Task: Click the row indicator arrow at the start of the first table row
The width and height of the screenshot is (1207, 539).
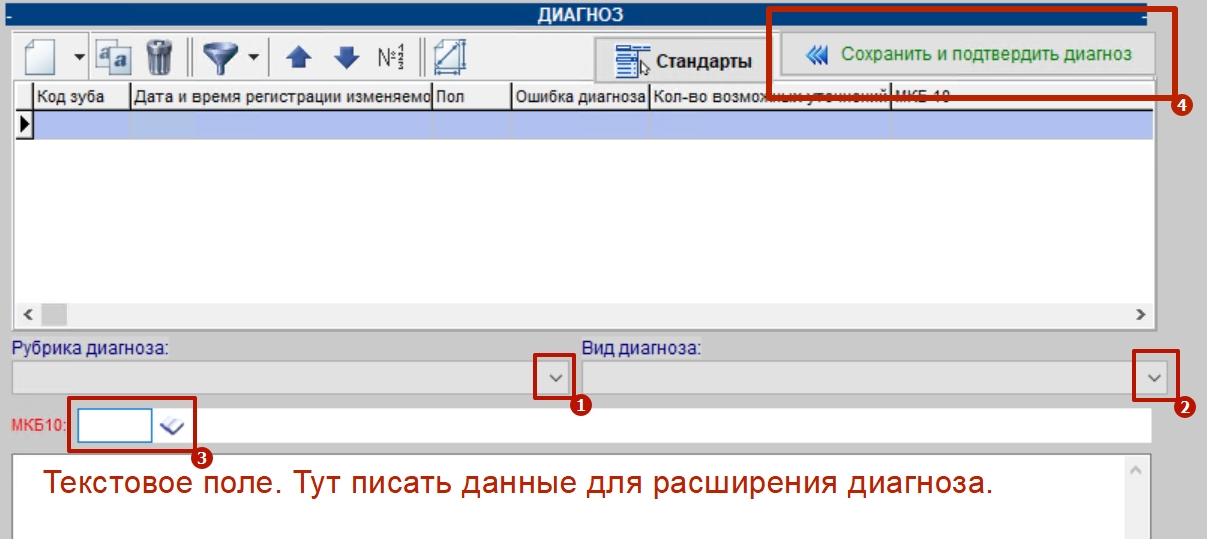Action: coord(24,125)
